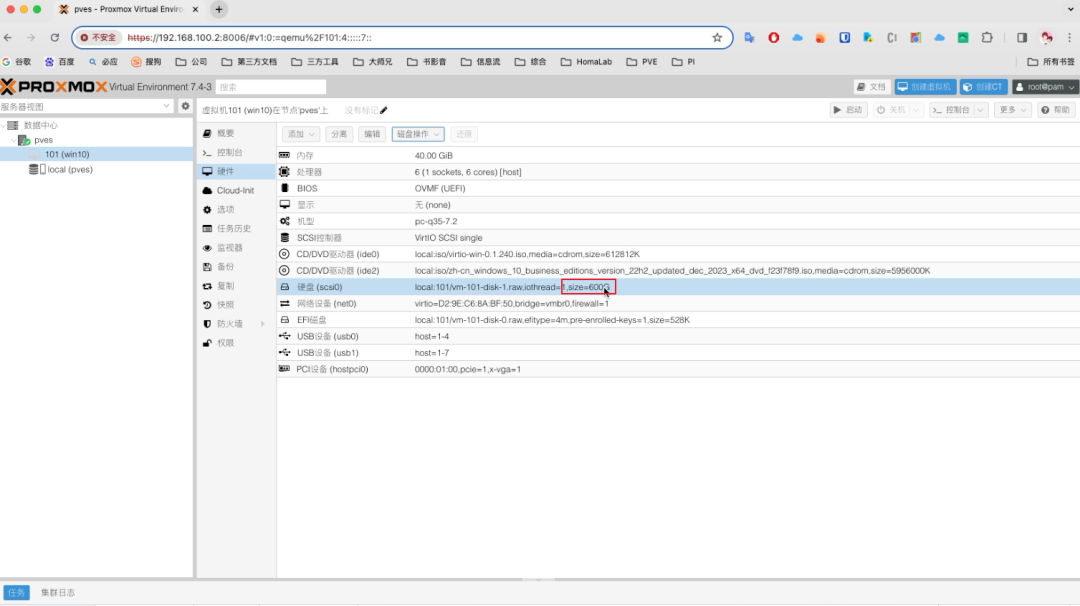Click the Proxmox logo
Viewport: 1080px width, 606px height.
pos(54,87)
